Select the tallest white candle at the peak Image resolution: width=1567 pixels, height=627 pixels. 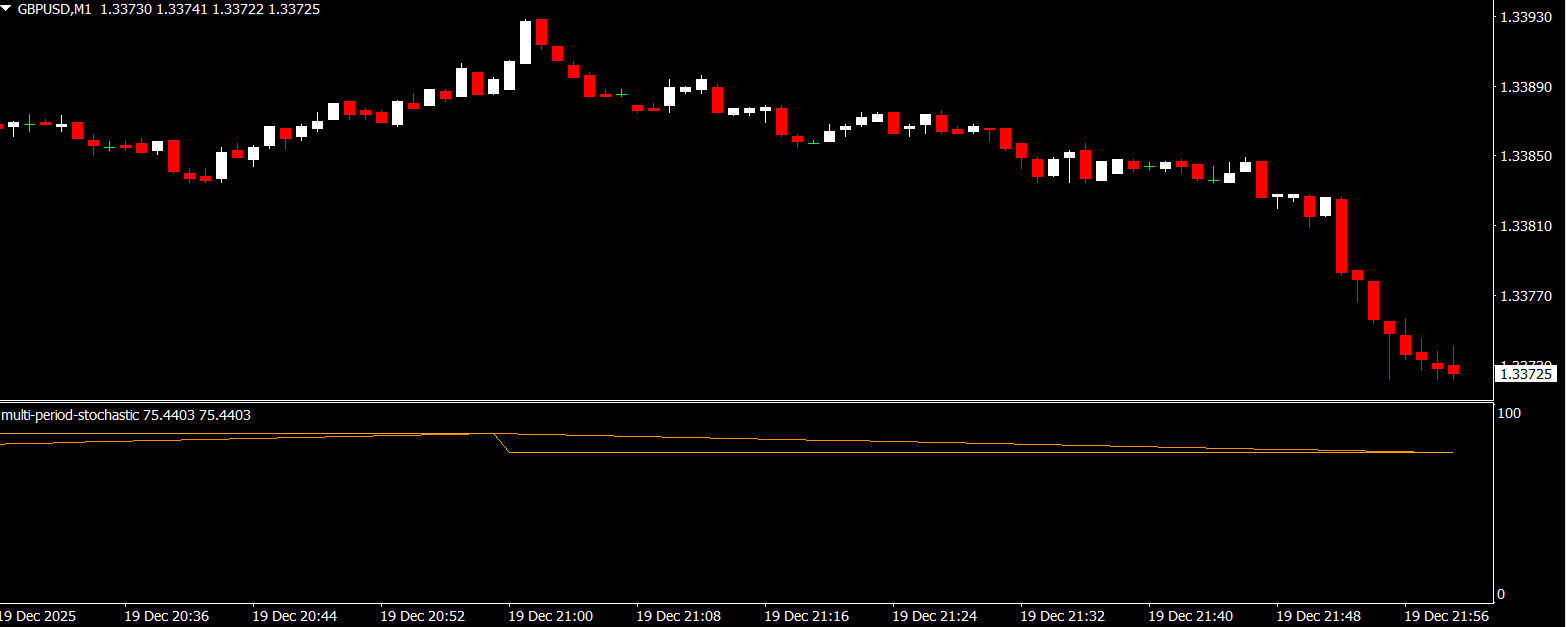[x=525, y=42]
